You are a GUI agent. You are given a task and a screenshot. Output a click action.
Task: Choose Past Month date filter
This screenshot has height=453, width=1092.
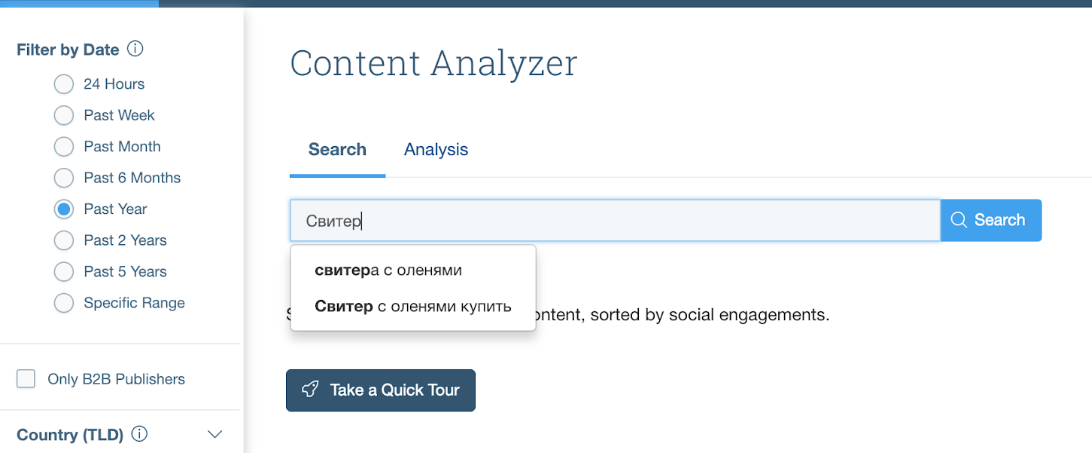64,146
